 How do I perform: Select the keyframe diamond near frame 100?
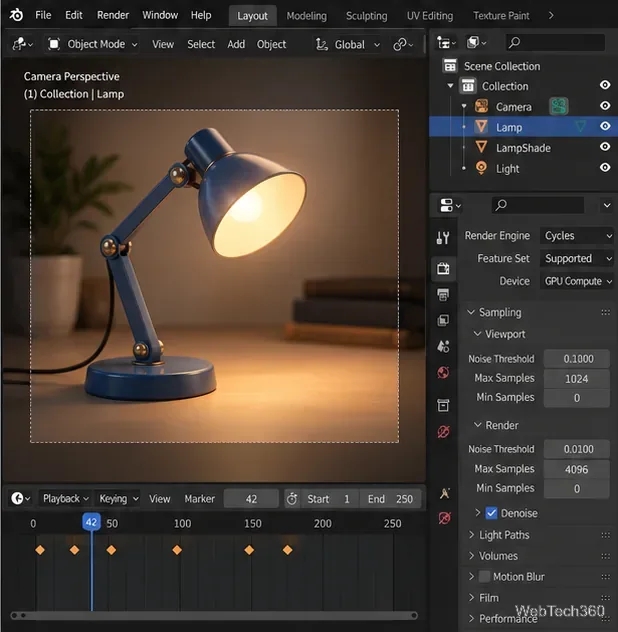coord(177,550)
